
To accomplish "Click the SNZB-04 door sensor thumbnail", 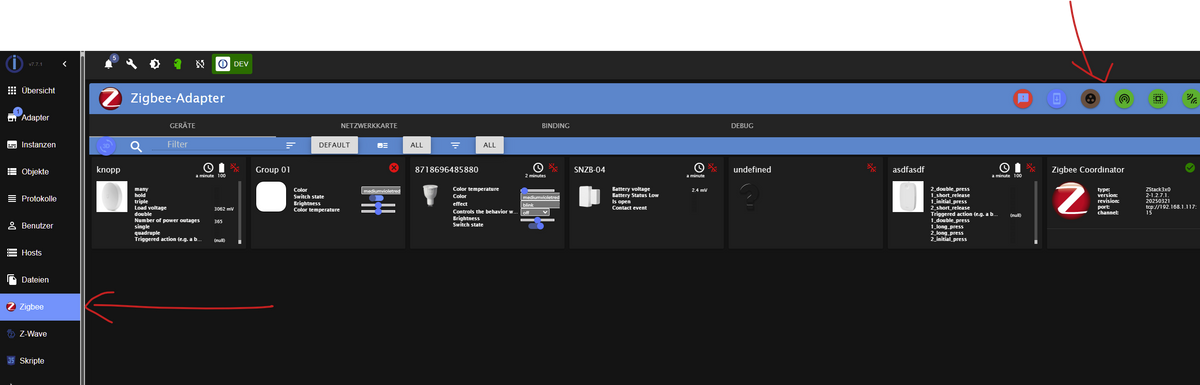I will click(588, 197).
